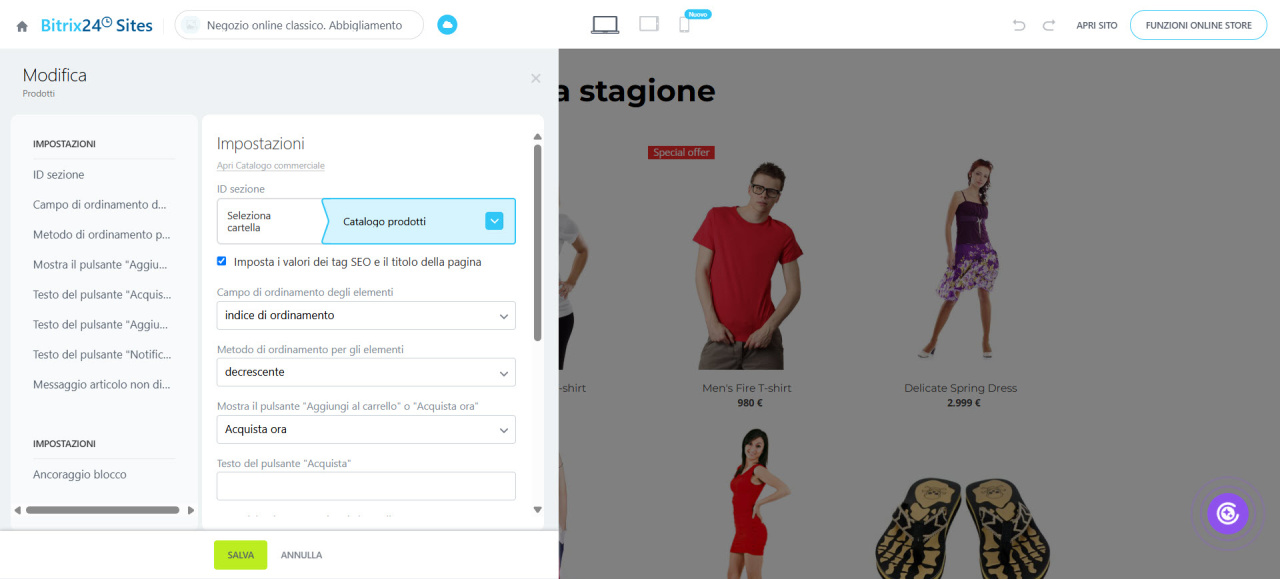Click the settings panel scroll up arrow

[538, 136]
